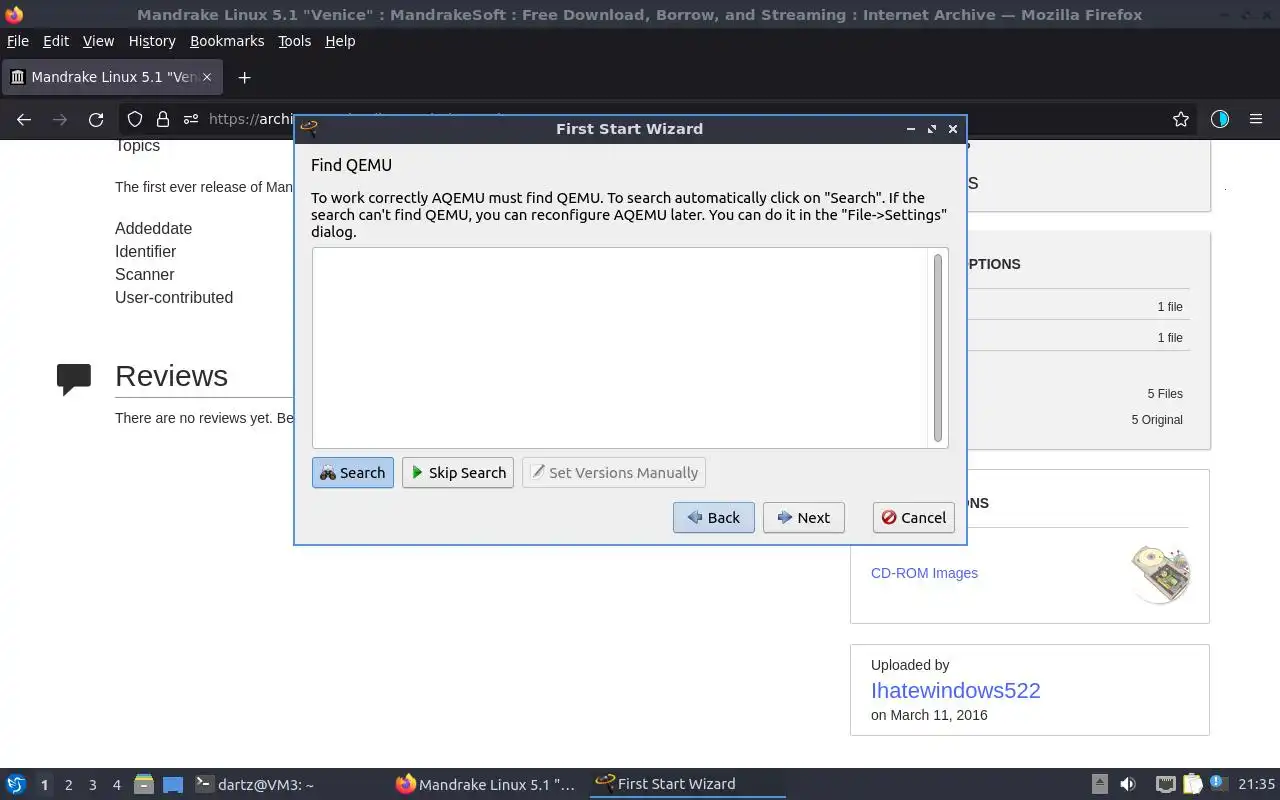Click the notification tray icon beside the clock
Screen dimensions: 1280x800
point(1219,785)
